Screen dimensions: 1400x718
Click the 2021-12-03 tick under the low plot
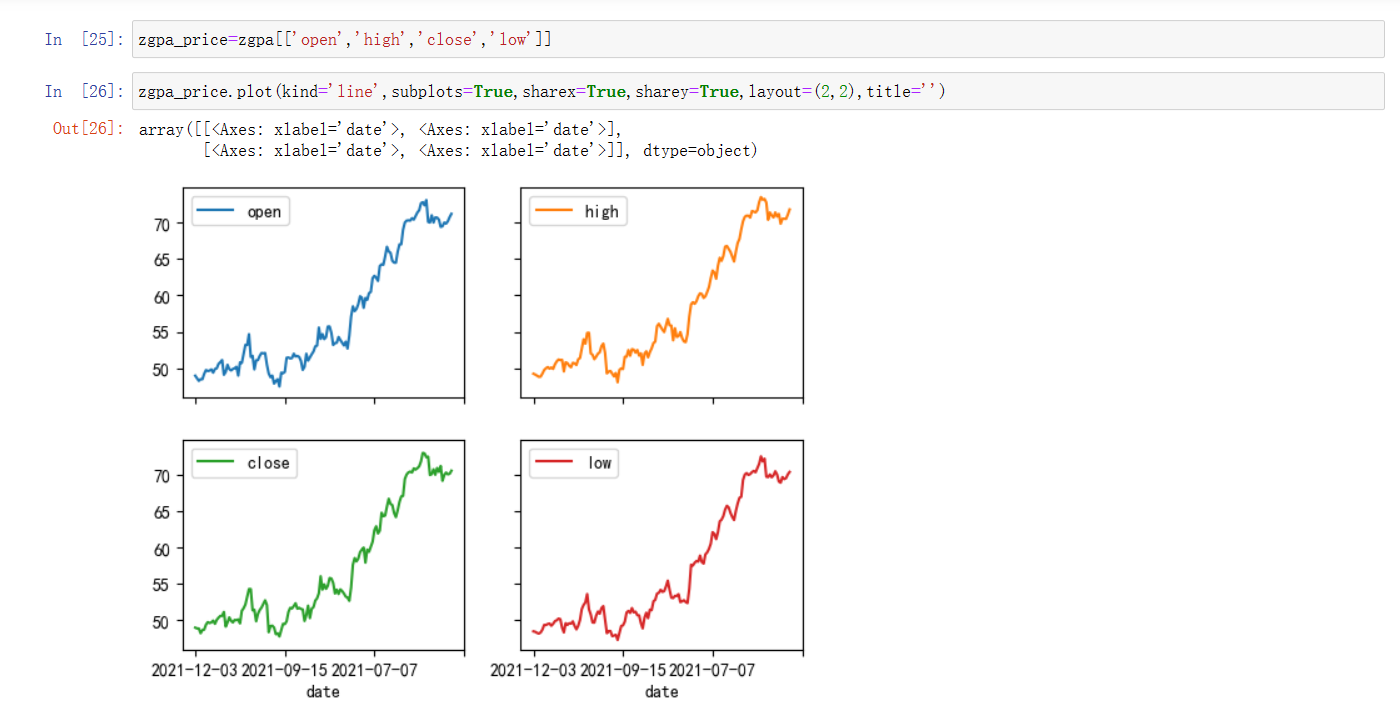click(533, 671)
